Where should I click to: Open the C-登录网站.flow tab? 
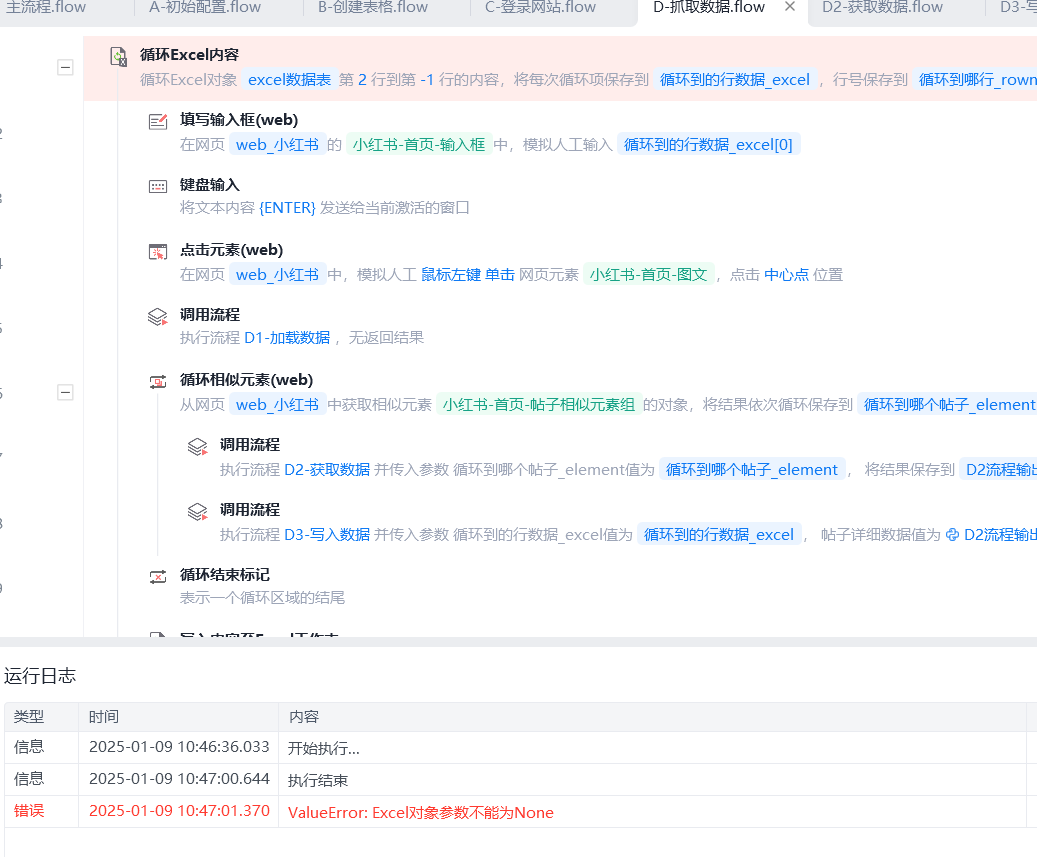click(x=541, y=8)
